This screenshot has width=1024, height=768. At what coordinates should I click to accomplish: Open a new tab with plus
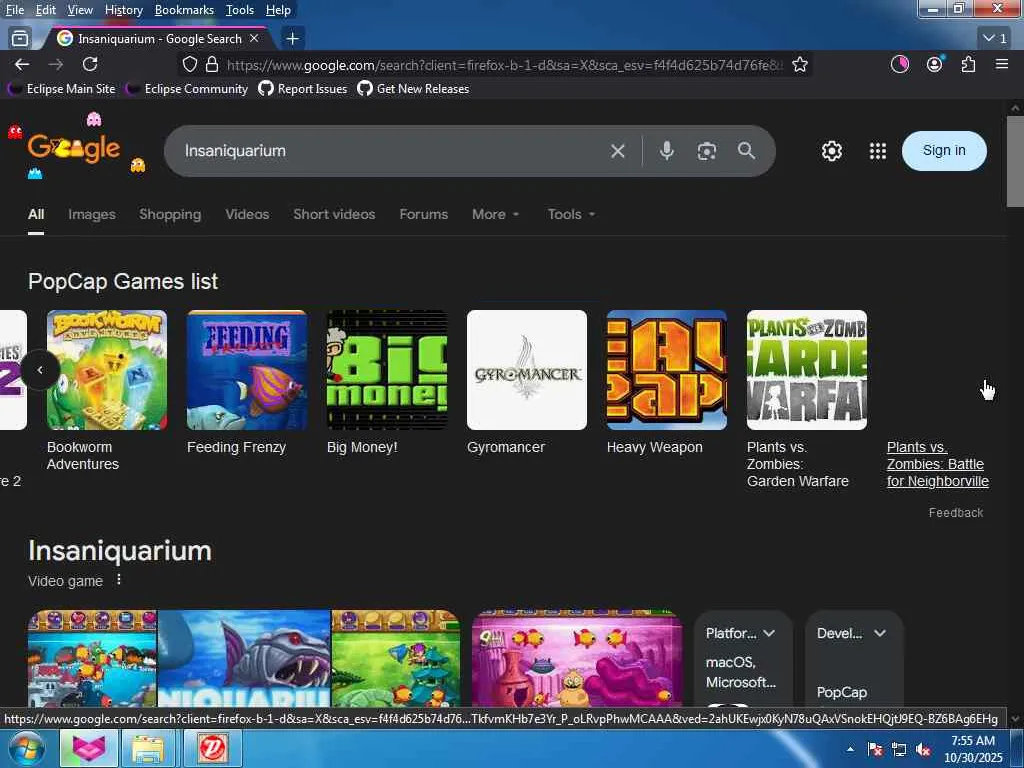[293, 39]
